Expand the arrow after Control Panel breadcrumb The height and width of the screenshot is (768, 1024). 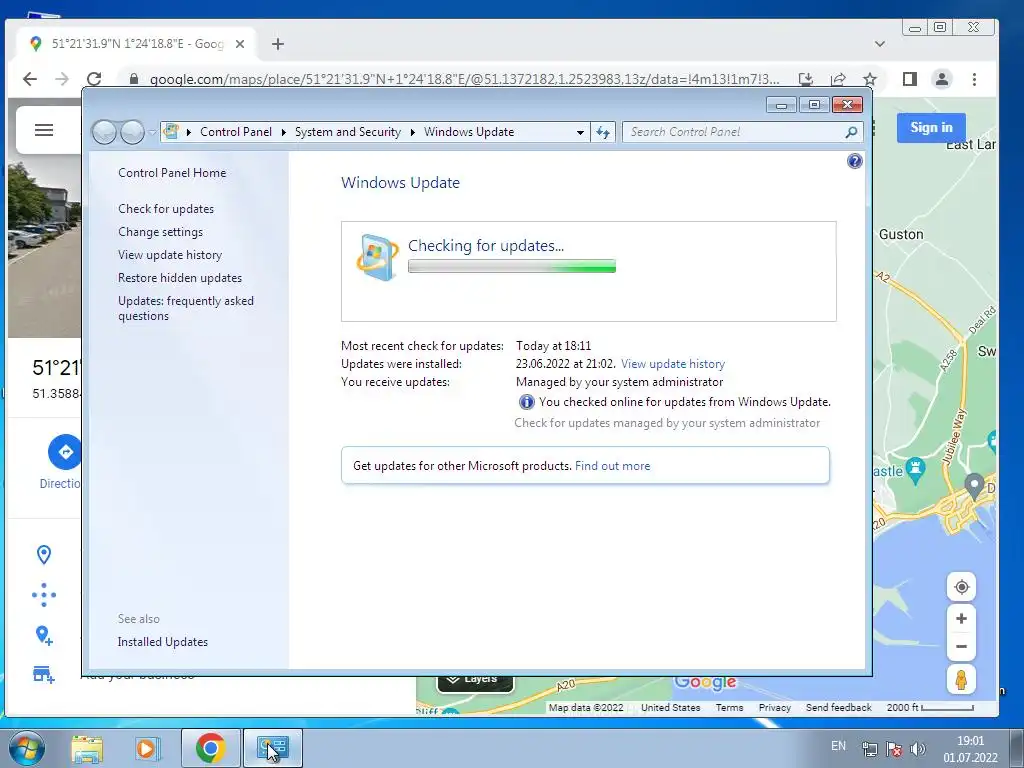[x=283, y=132]
